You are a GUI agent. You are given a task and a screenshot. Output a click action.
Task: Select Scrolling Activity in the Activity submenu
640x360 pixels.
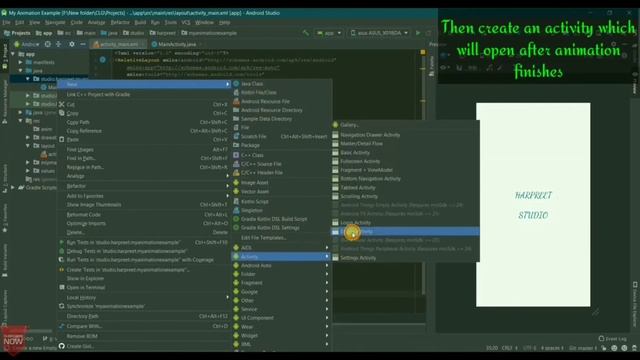click(x=405, y=196)
